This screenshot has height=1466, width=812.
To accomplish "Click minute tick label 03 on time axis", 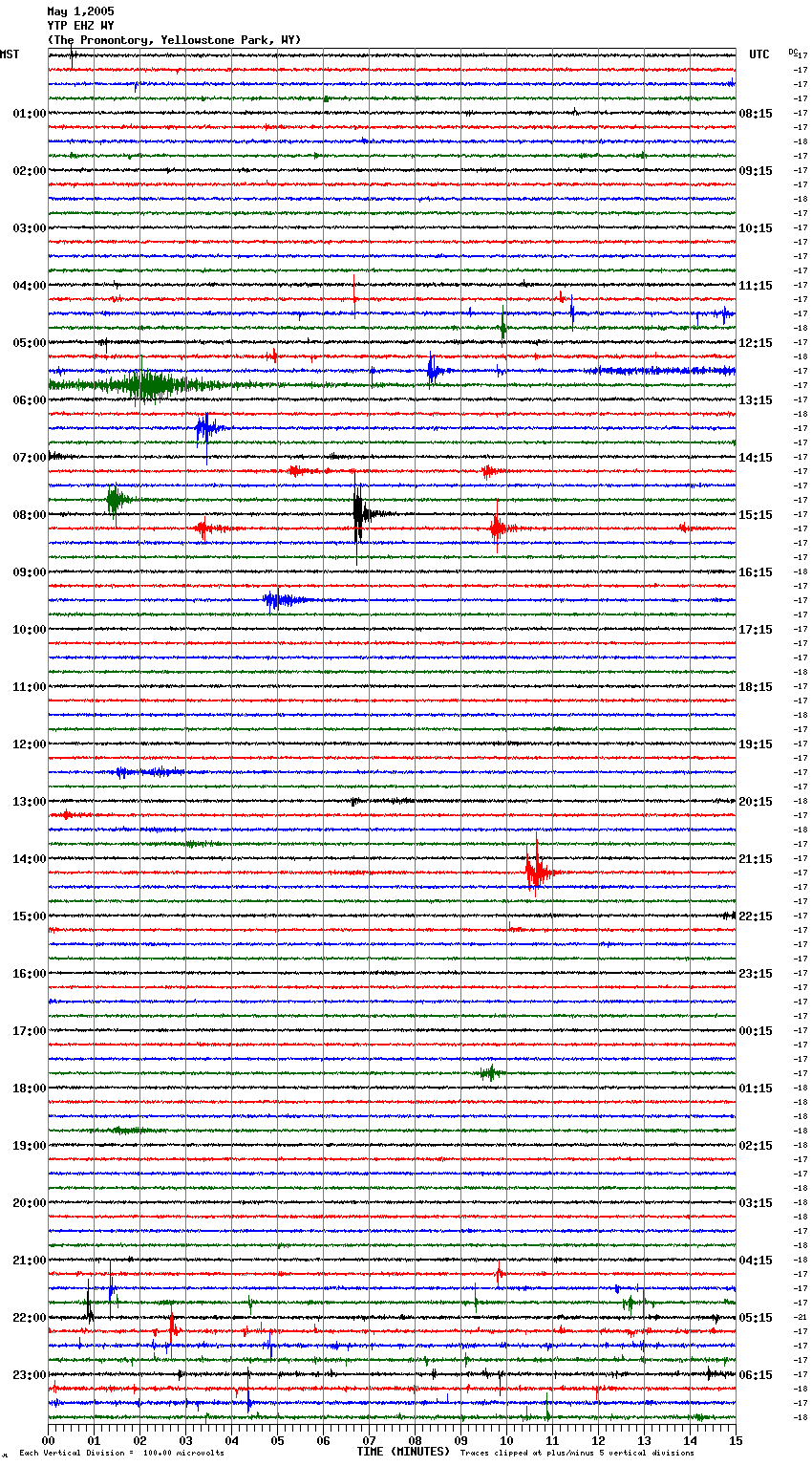I will tap(185, 1440).
